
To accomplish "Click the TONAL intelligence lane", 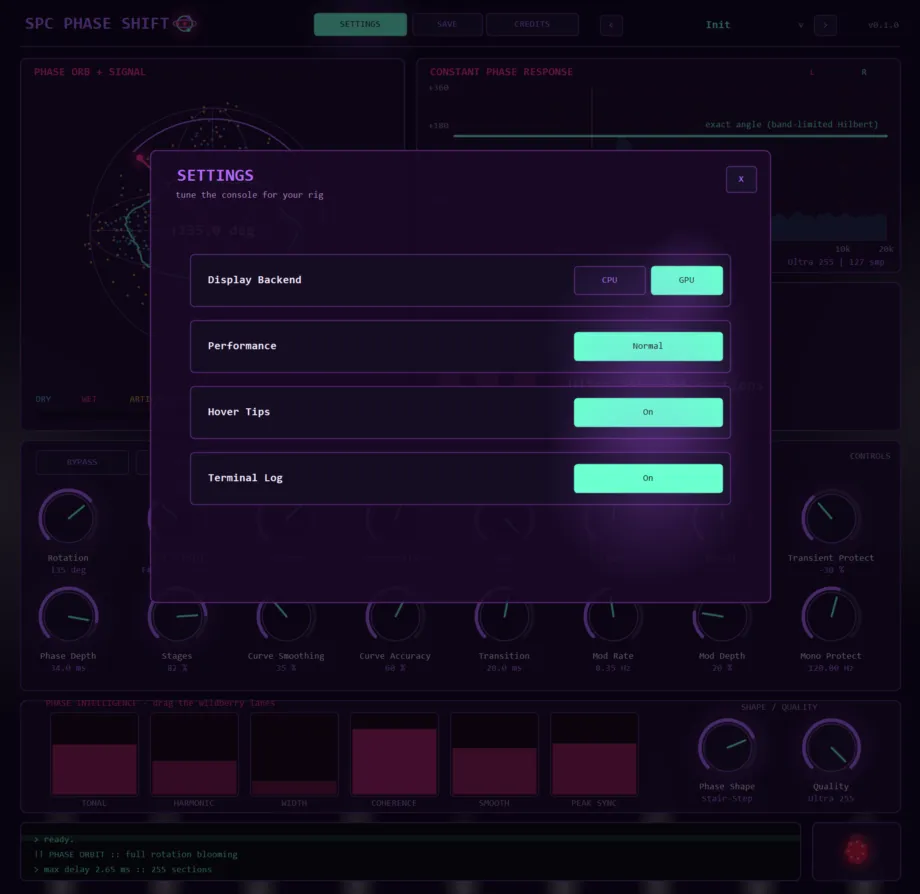I will click(x=94, y=754).
